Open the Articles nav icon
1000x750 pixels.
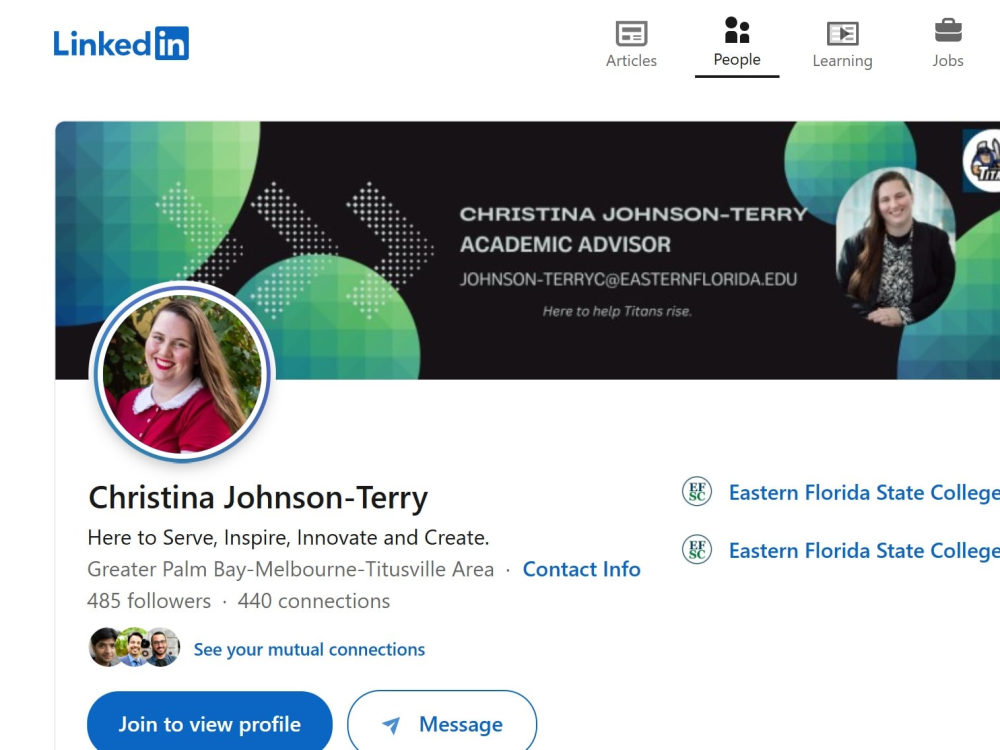631,33
